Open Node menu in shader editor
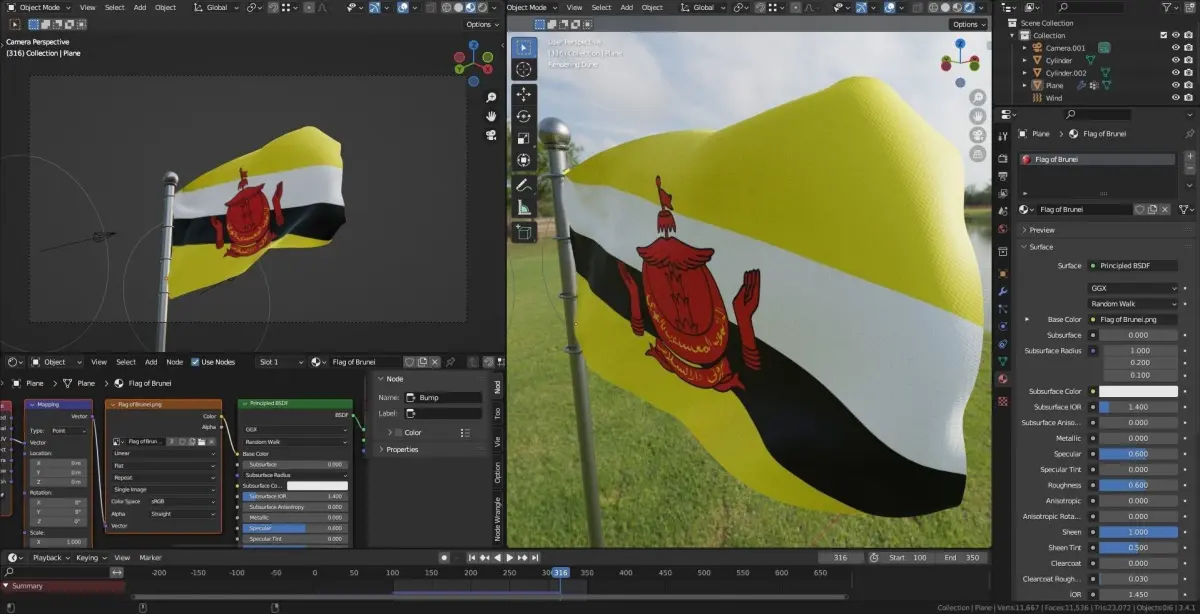 (174, 361)
